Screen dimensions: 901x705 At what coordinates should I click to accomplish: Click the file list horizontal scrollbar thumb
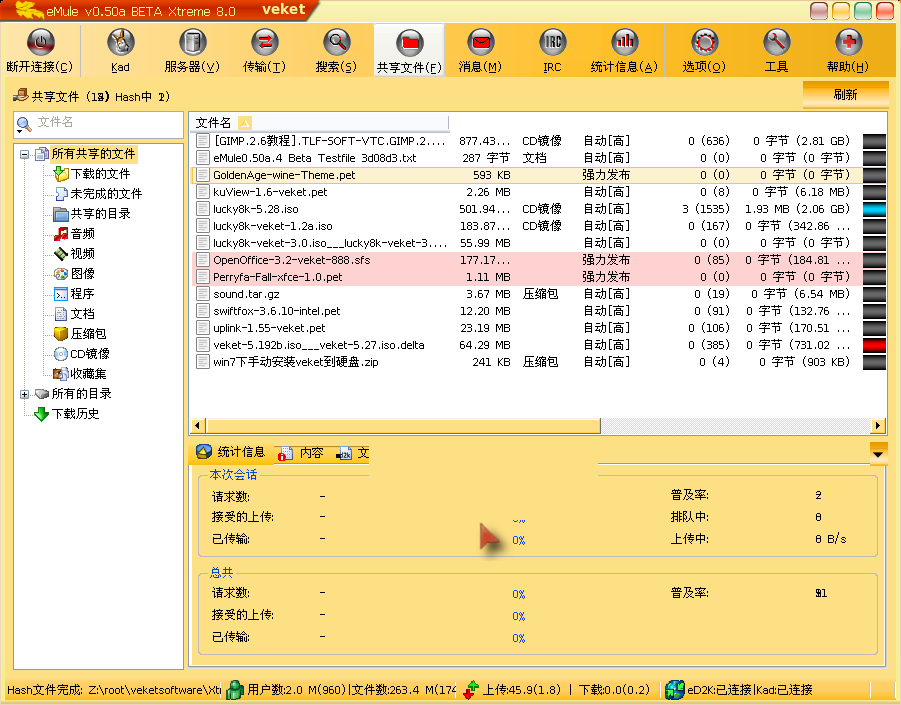pos(403,426)
